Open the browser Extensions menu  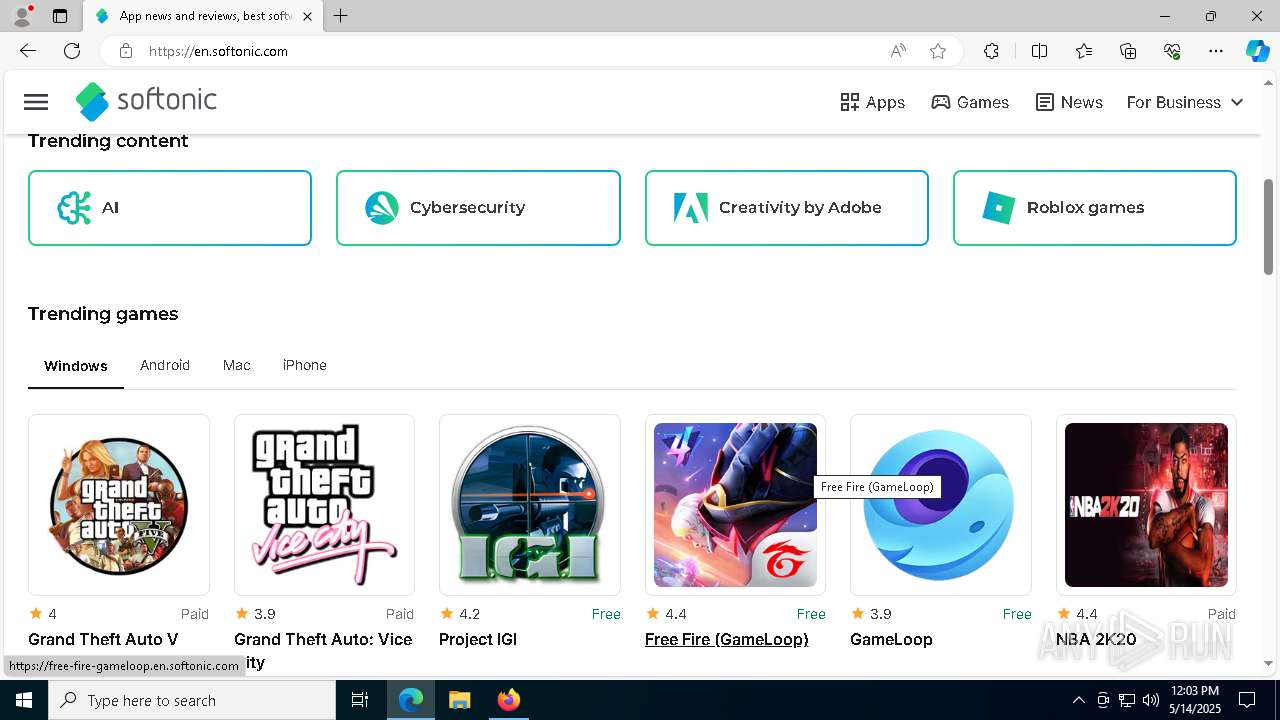click(991, 51)
